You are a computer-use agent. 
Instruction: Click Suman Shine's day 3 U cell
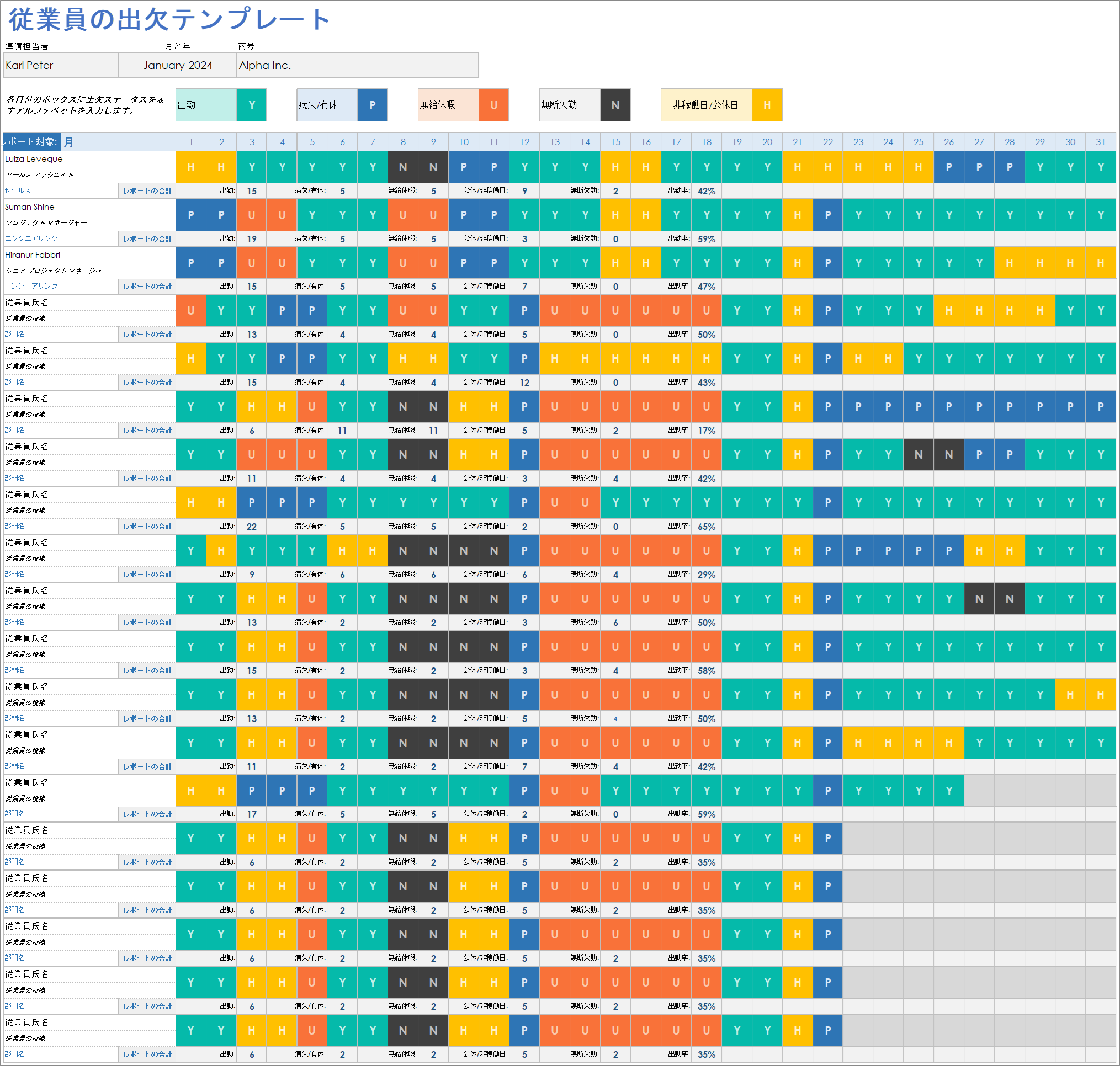click(x=252, y=215)
